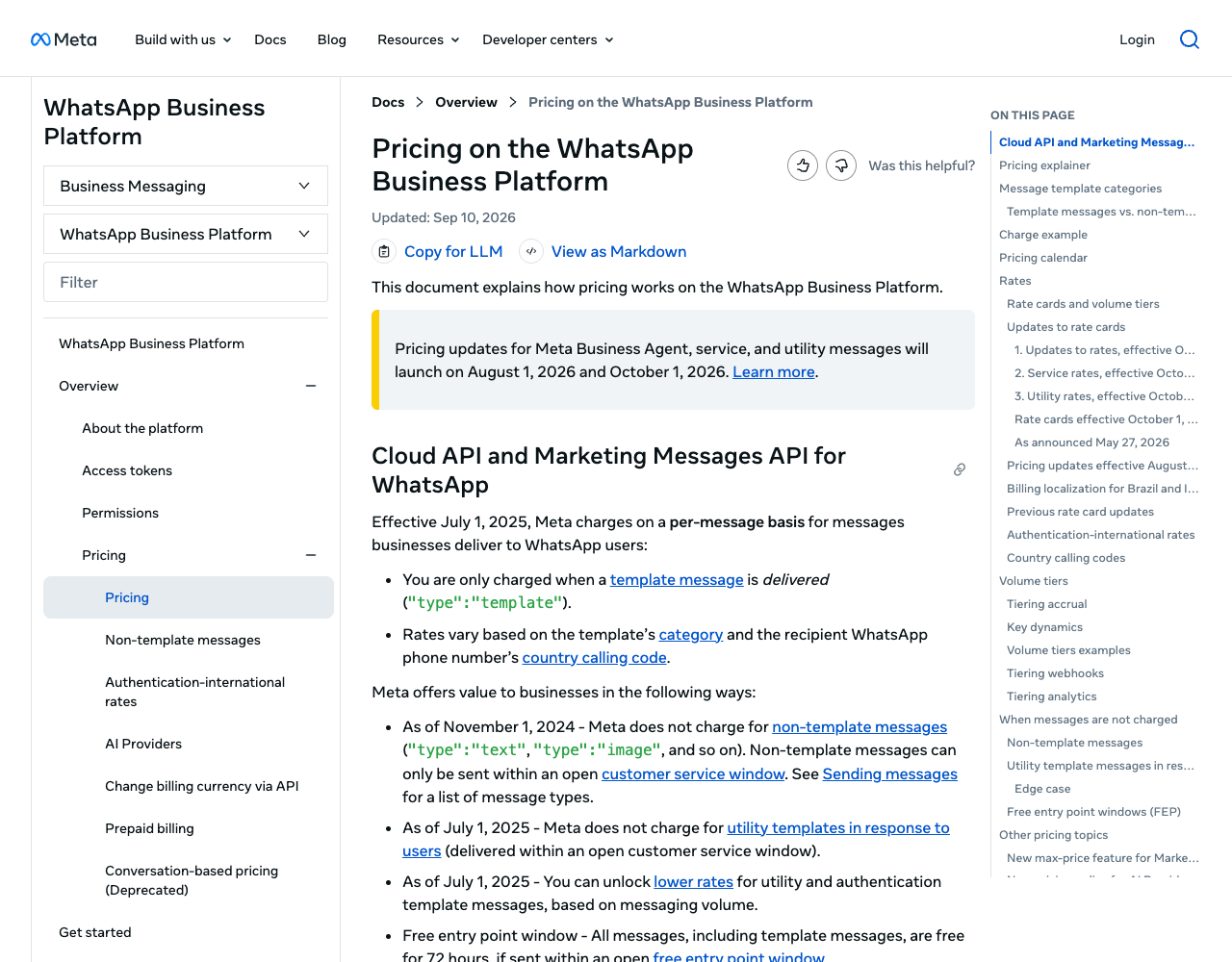The width and height of the screenshot is (1232, 962).
Task: Click the View as Markdown link
Action: [x=619, y=251]
